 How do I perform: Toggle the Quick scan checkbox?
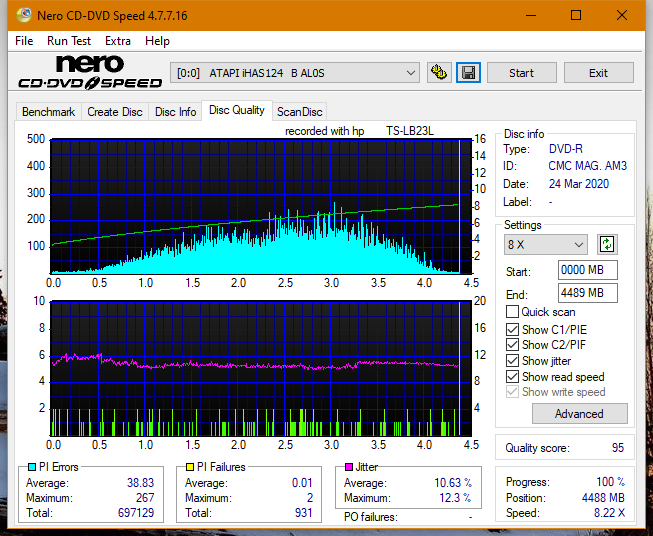pos(512,312)
